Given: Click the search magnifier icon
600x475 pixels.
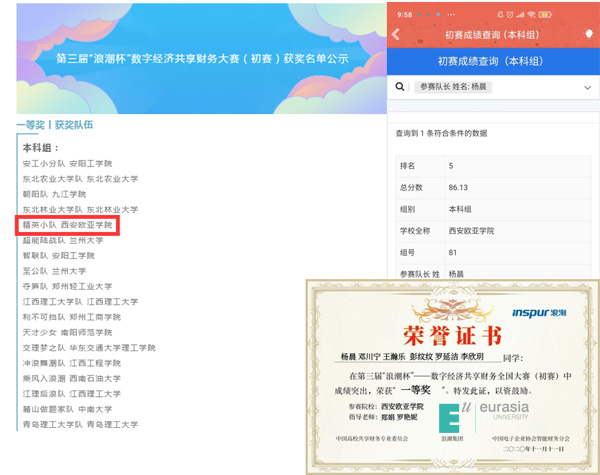Looking at the screenshot, I should (x=400, y=88).
